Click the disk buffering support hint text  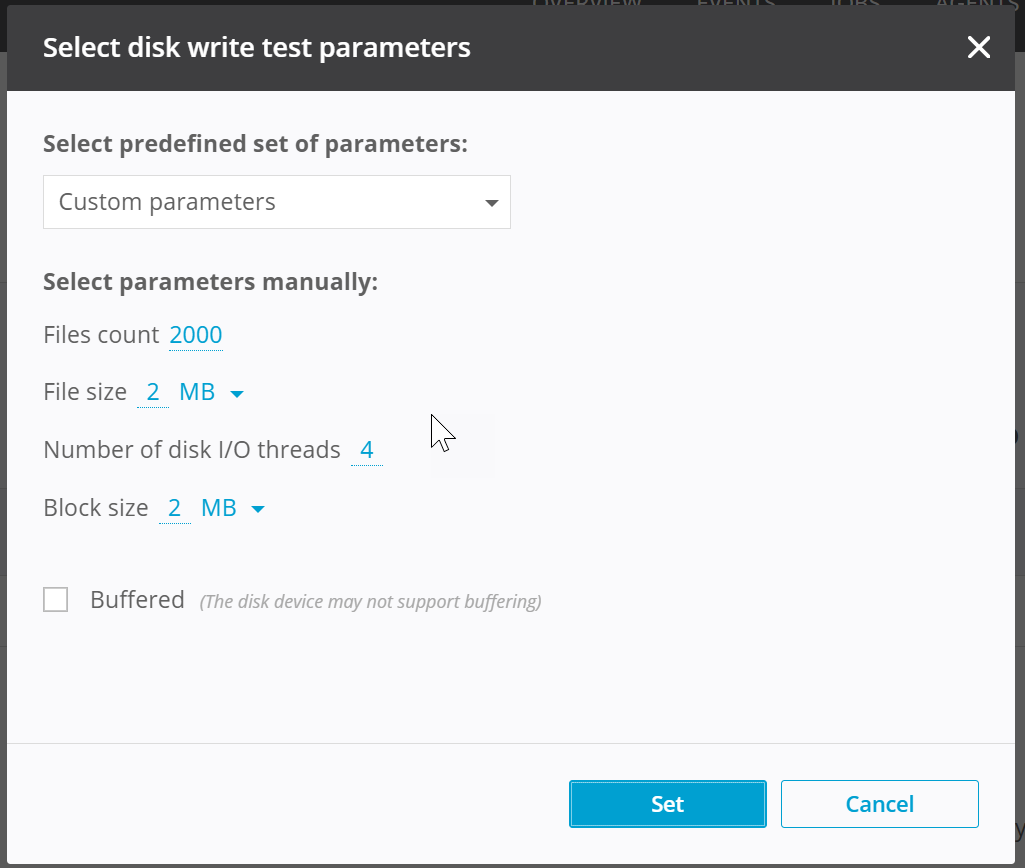tap(370, 602)
